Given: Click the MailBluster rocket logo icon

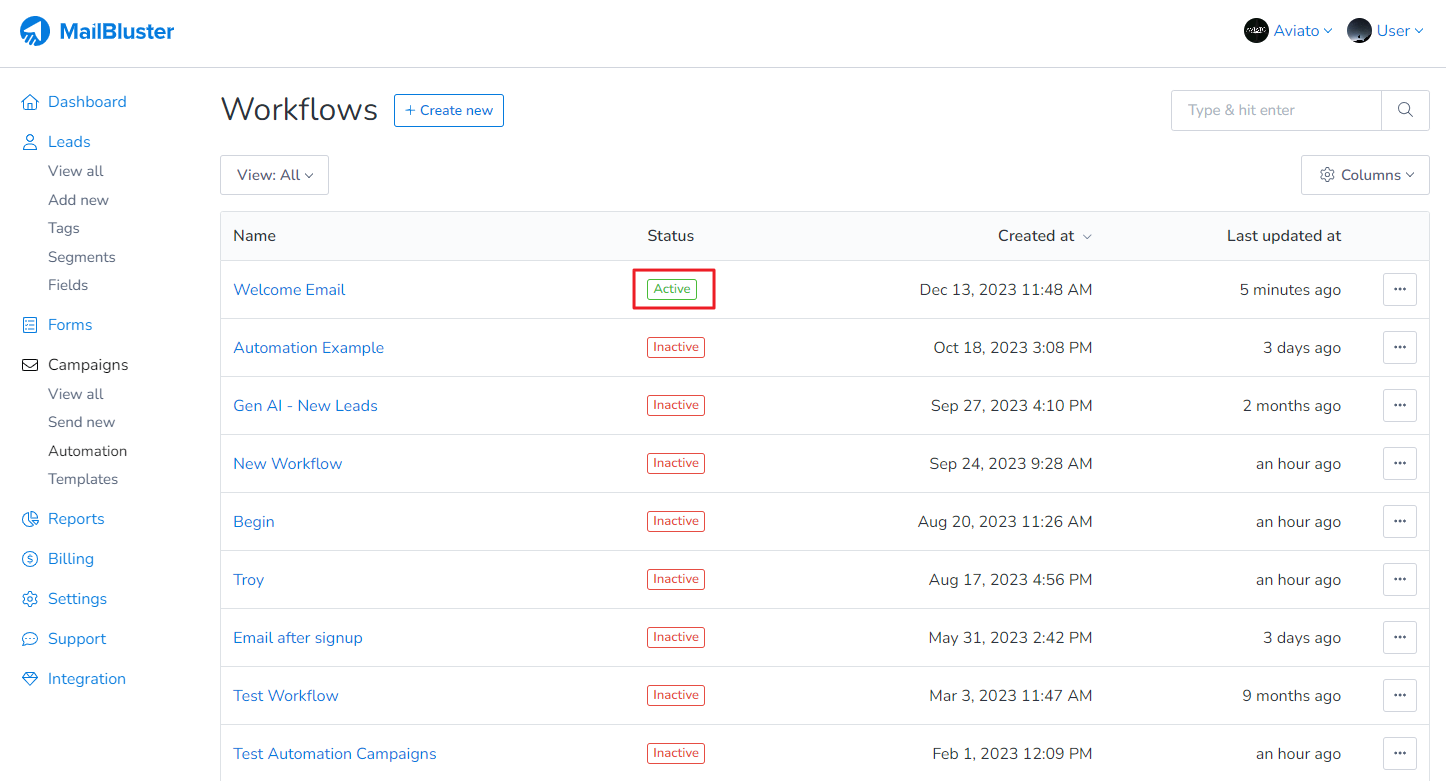Looking at the screenshot, I should [x=35, y=31].
